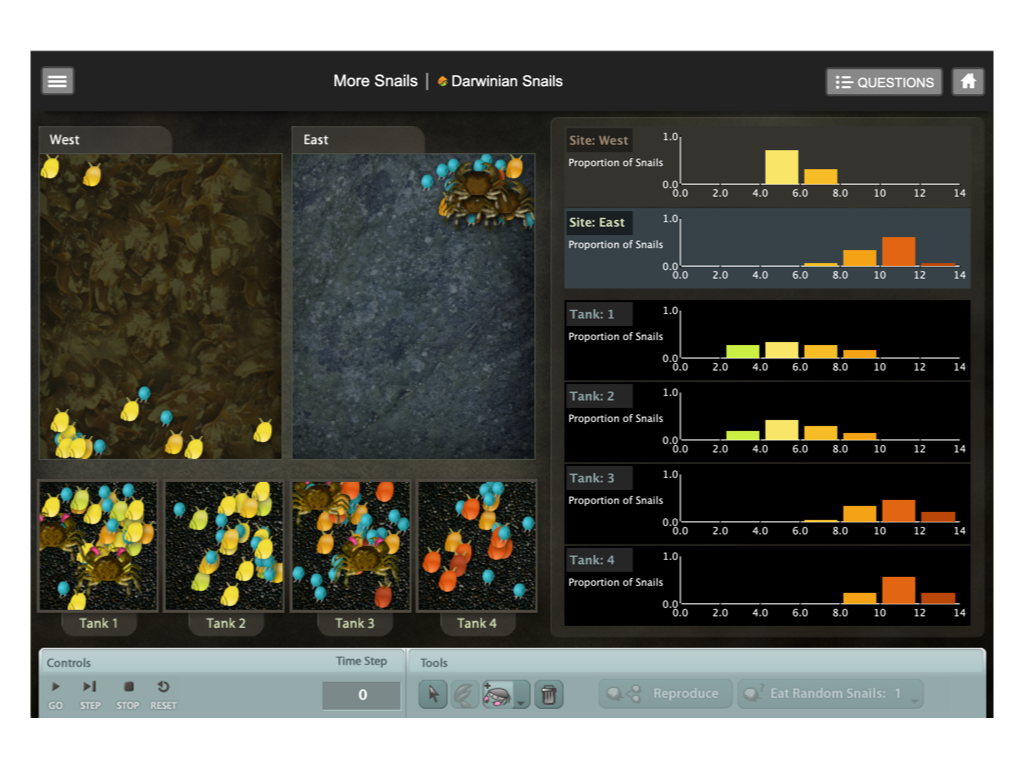Click the trash can delete tool
The image size is (1024, 768).
(548, 695)
